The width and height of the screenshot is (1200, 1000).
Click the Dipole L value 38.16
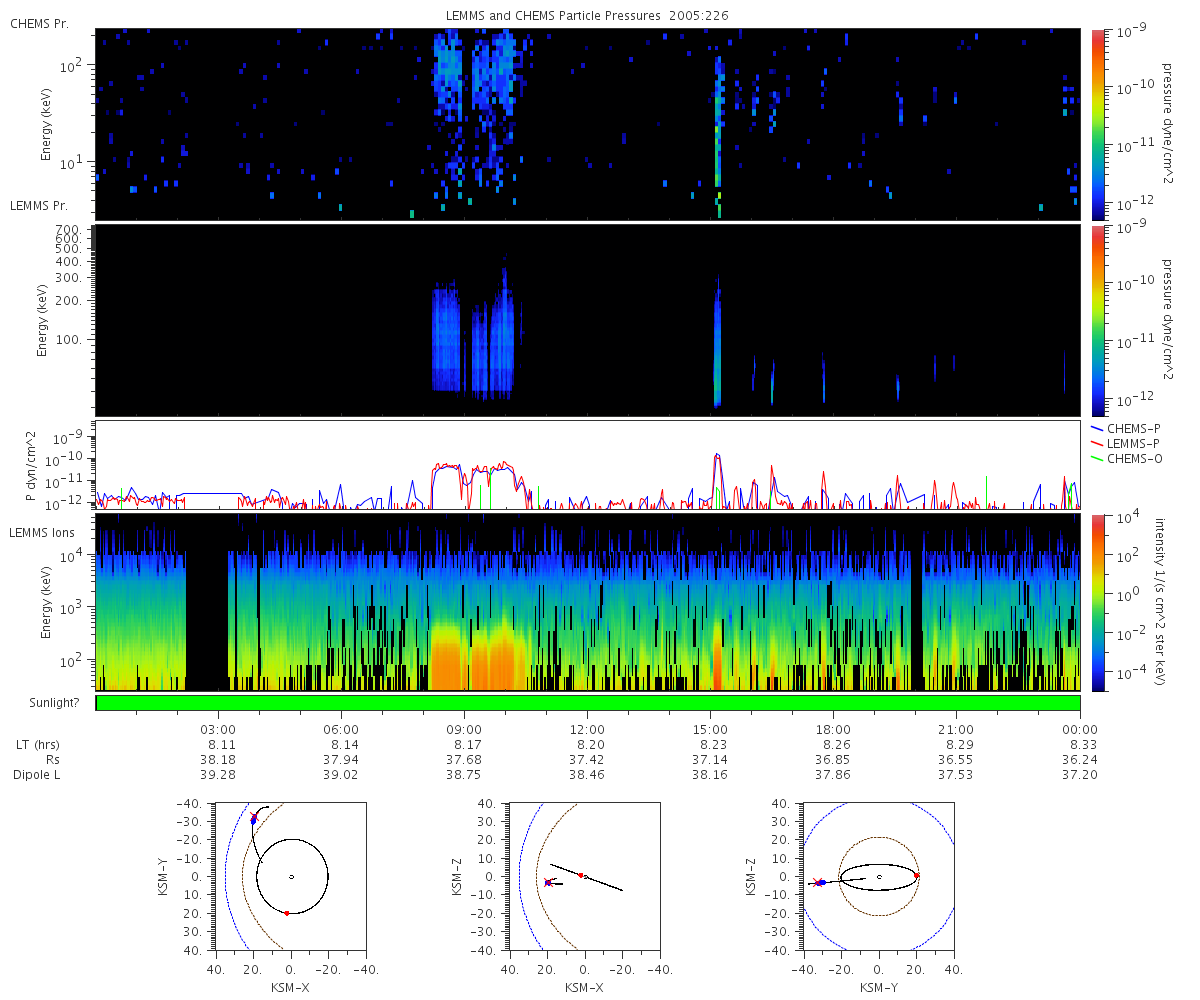pyautogui.click(x=710, y=775)
